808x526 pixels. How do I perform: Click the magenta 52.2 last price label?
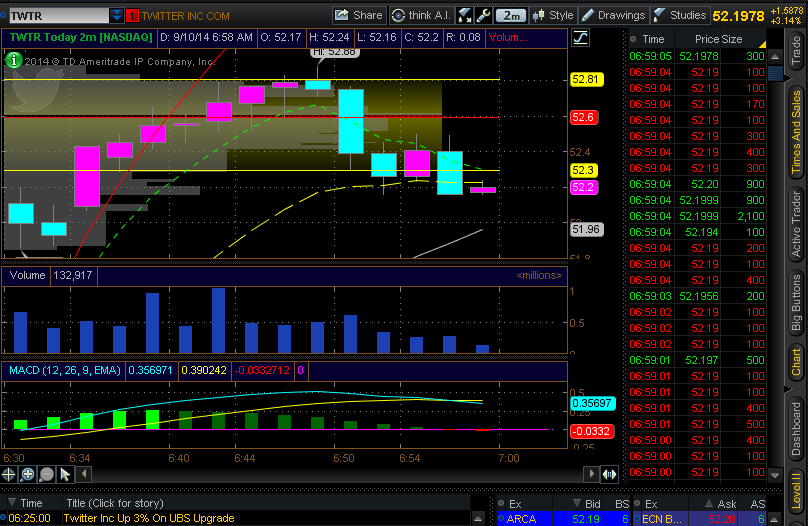tap(583, 188)
